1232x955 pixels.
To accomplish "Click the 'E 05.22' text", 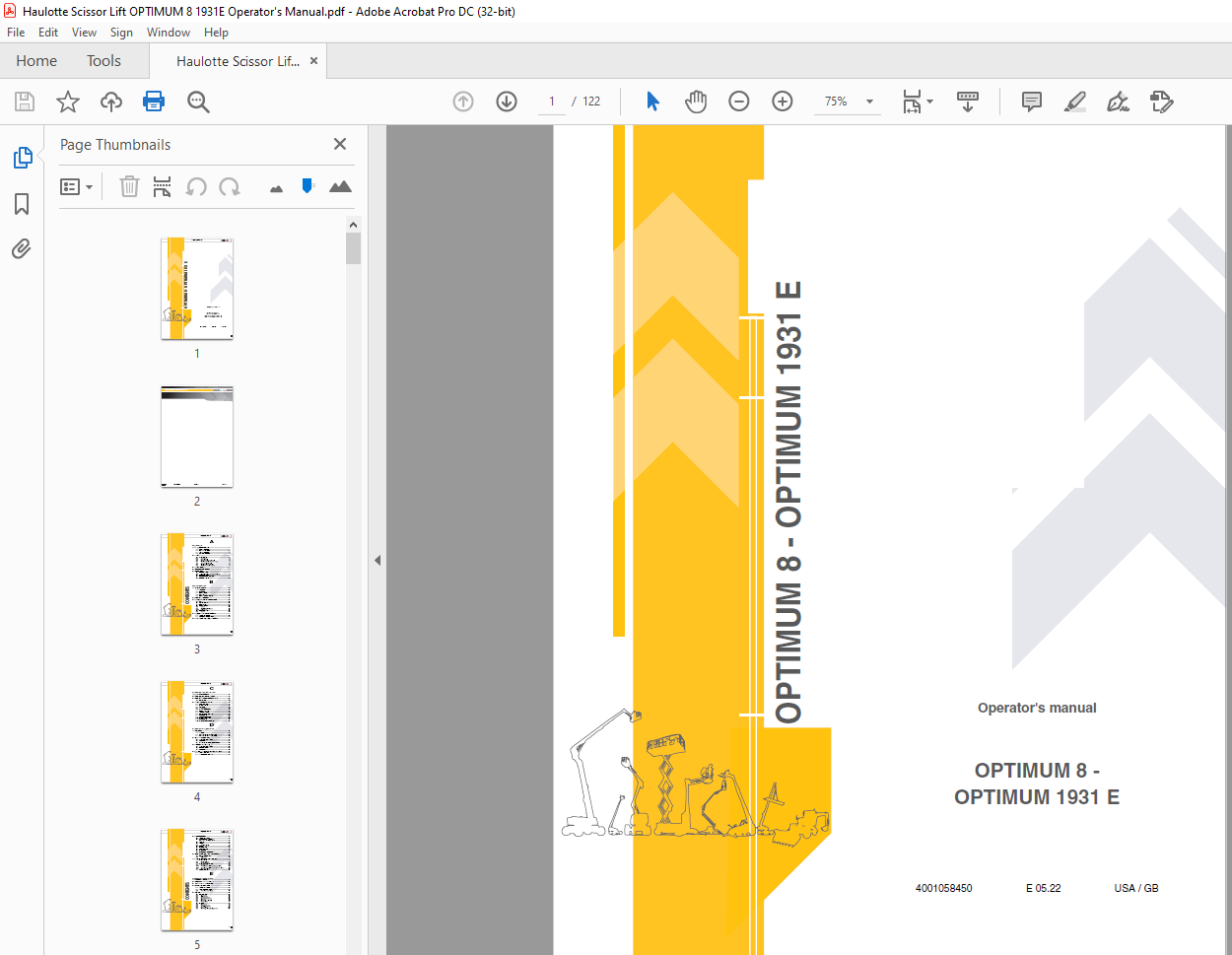I will (1043, 888).
